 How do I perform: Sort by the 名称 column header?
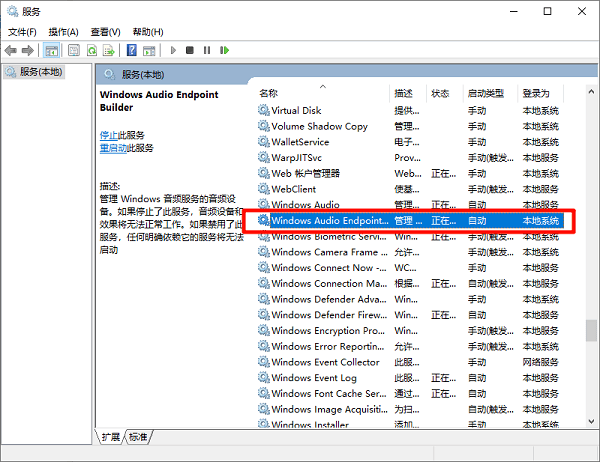(324, 93)
